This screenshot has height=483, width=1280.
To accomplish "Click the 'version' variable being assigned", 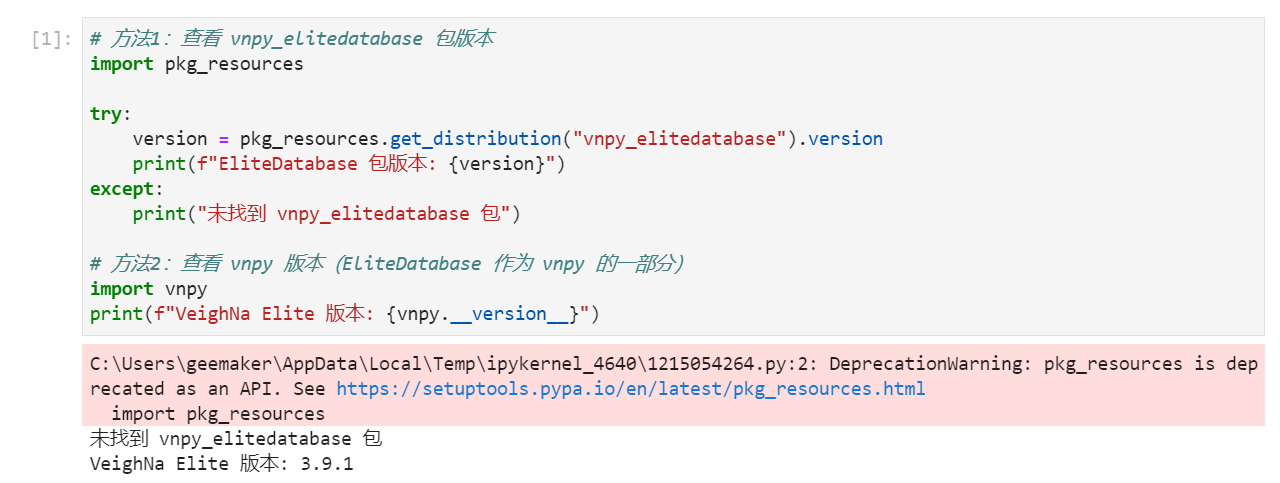I will [169, 139].
